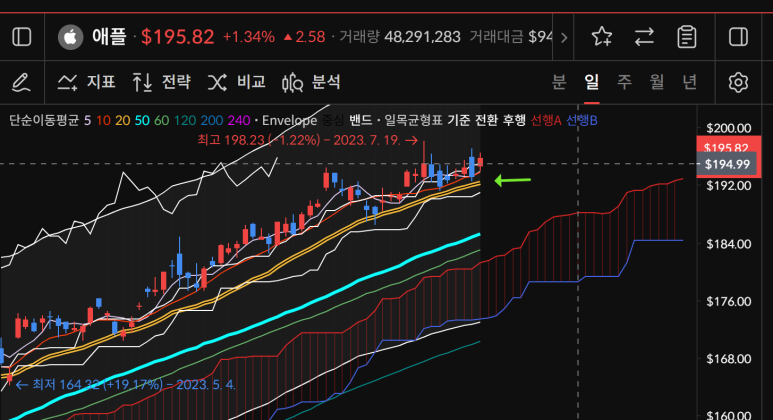Select the drawing pen tool

coord(21,82)
